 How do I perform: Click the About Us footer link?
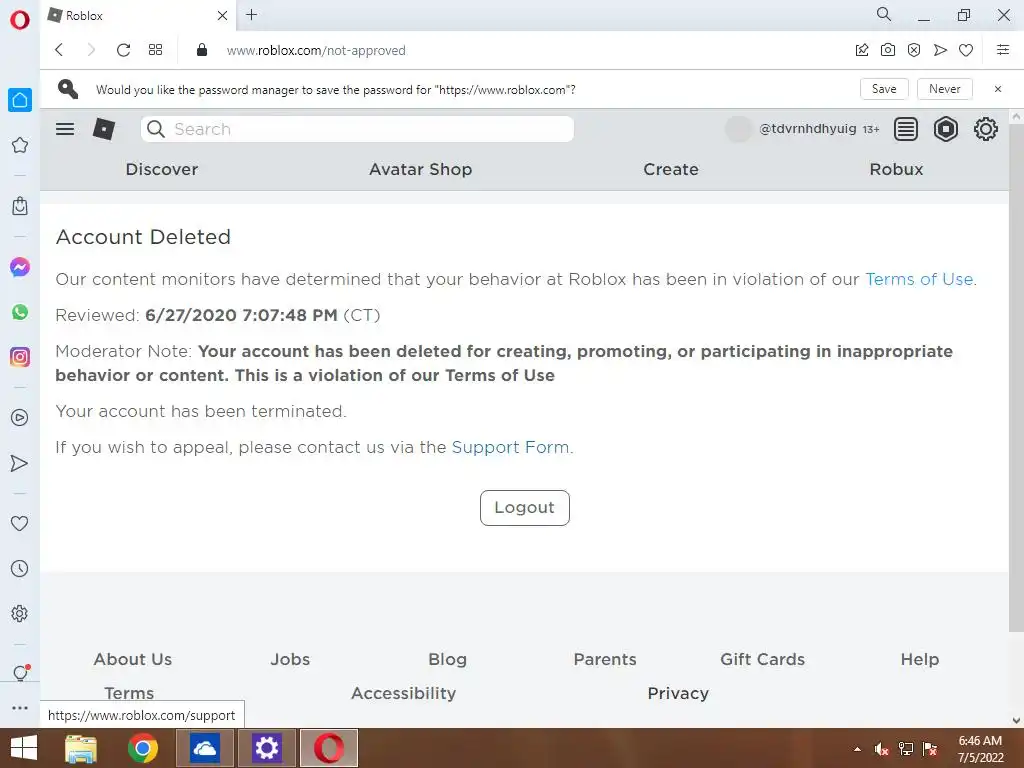coord(133,659)
